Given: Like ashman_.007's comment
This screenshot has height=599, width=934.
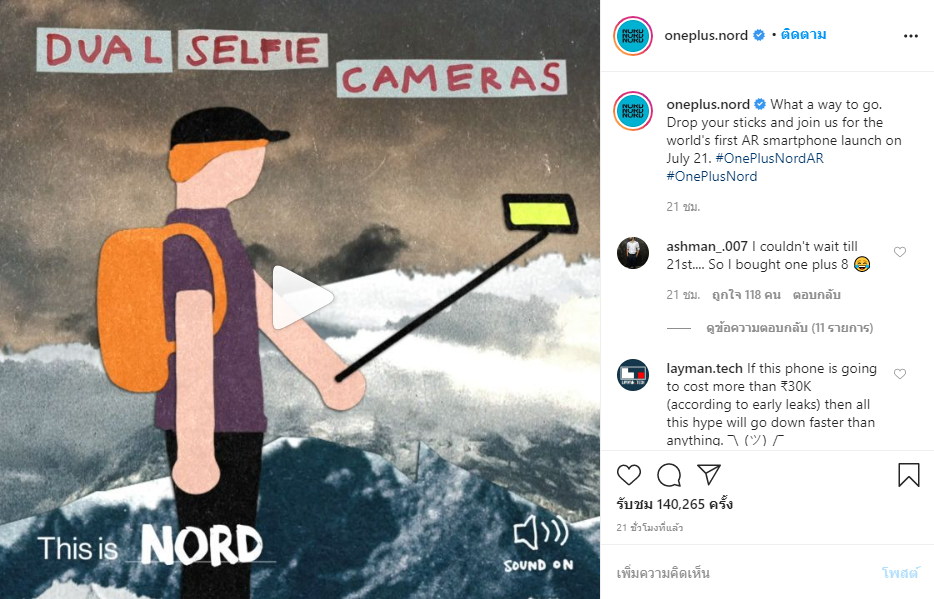Looking at the screenshot, I should [899, 252].
